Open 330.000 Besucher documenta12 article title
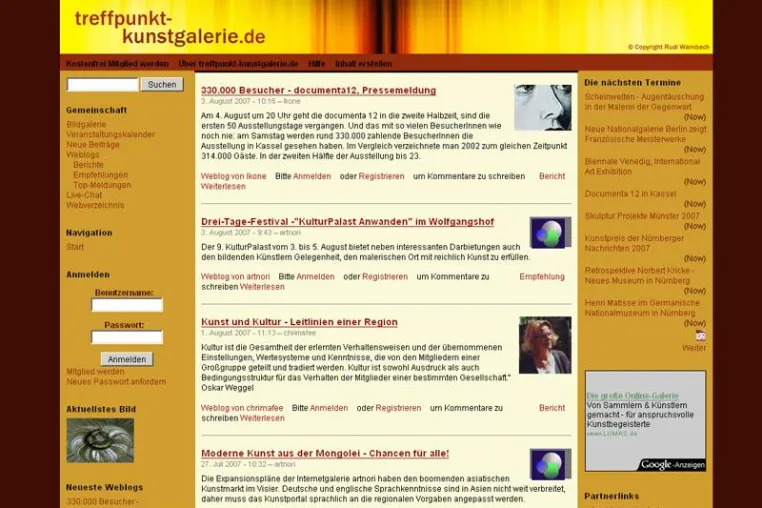 318,90
